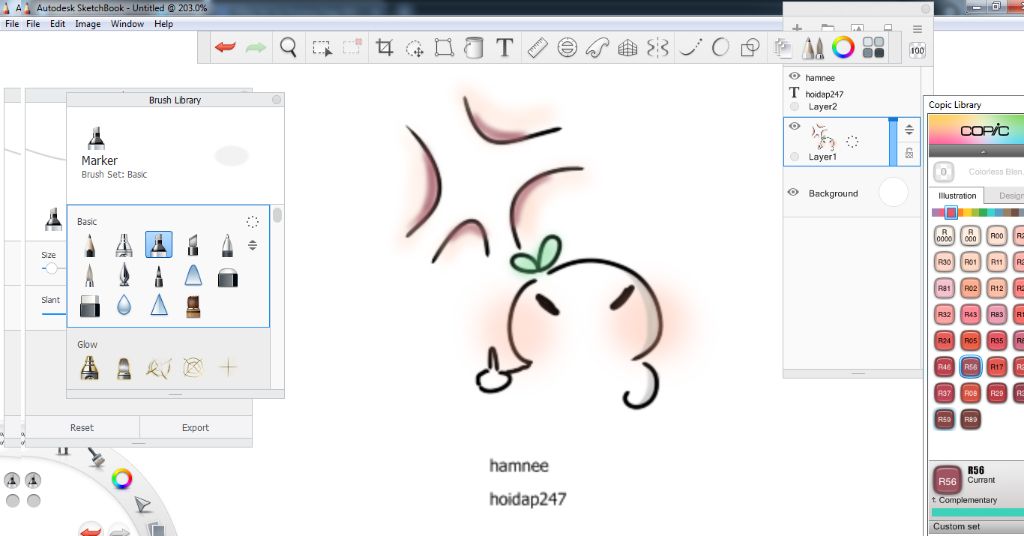
Task: Open the Image menu
Action: point(88,24)
